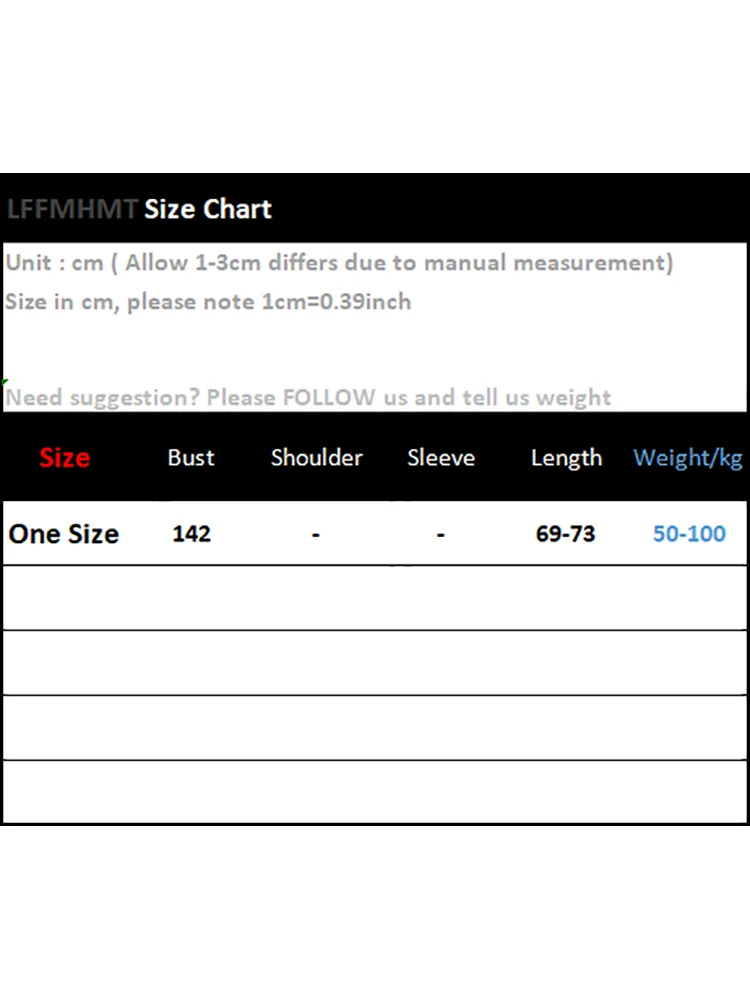The height and width of the screenshot is (1000, 750).
Task: Click the blue Weight/kg column header
Action: (x=688, y=458)
